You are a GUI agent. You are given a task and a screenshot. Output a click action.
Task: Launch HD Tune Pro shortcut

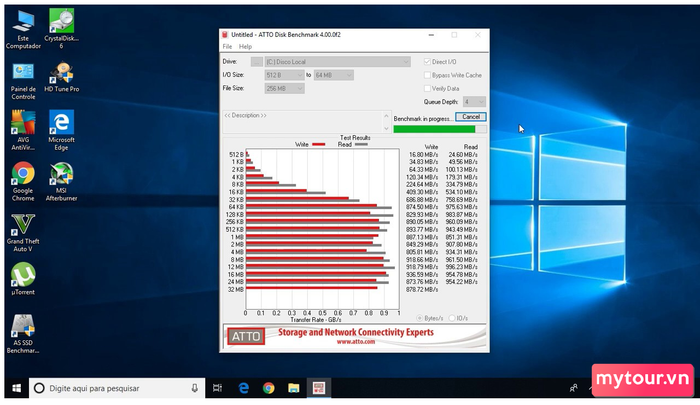click(x=62, y=77)
